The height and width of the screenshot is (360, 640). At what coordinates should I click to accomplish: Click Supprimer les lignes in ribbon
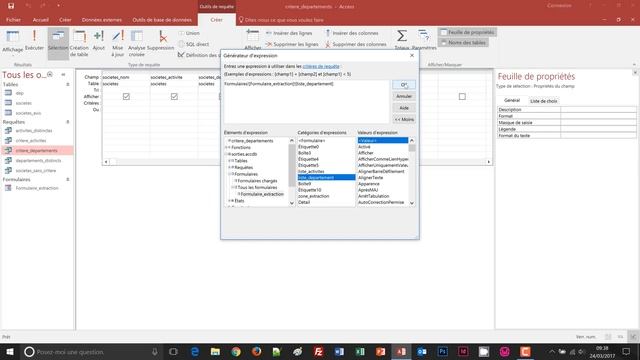pyautogui.click(x=291, y=44)
